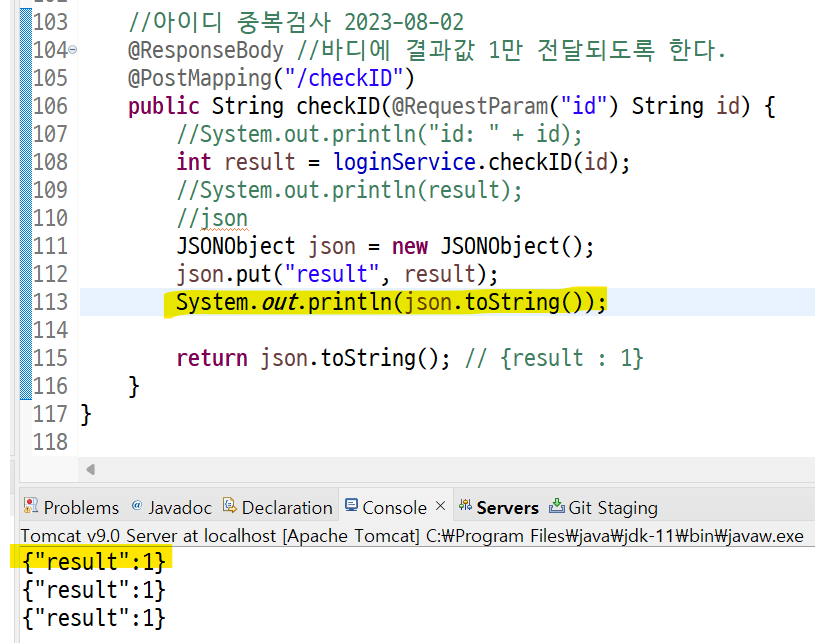Image resolution: width=815 pixels, height=643 pixels.
Task: Click the Console monitor icon
Action: [x=351, y=505]
